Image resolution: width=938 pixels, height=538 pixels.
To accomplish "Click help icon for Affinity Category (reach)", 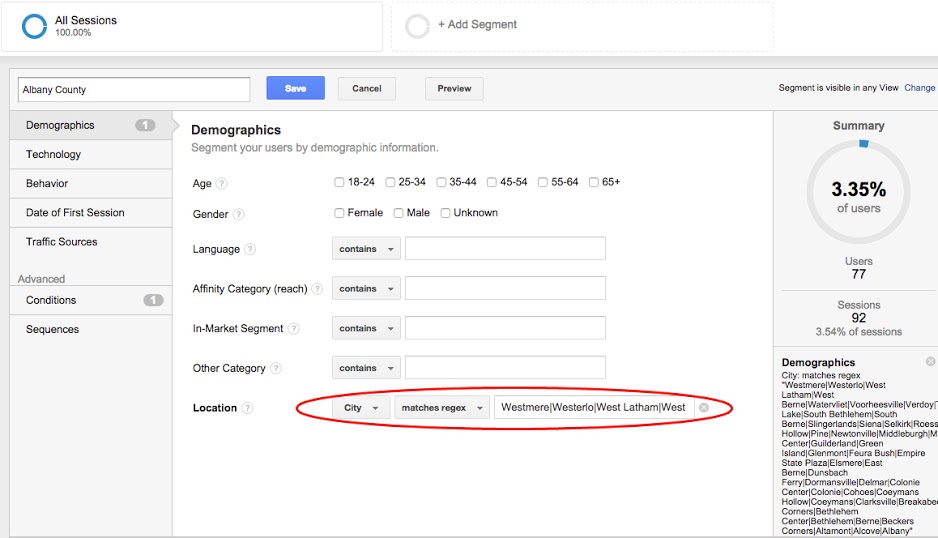I will pos(317,289).
